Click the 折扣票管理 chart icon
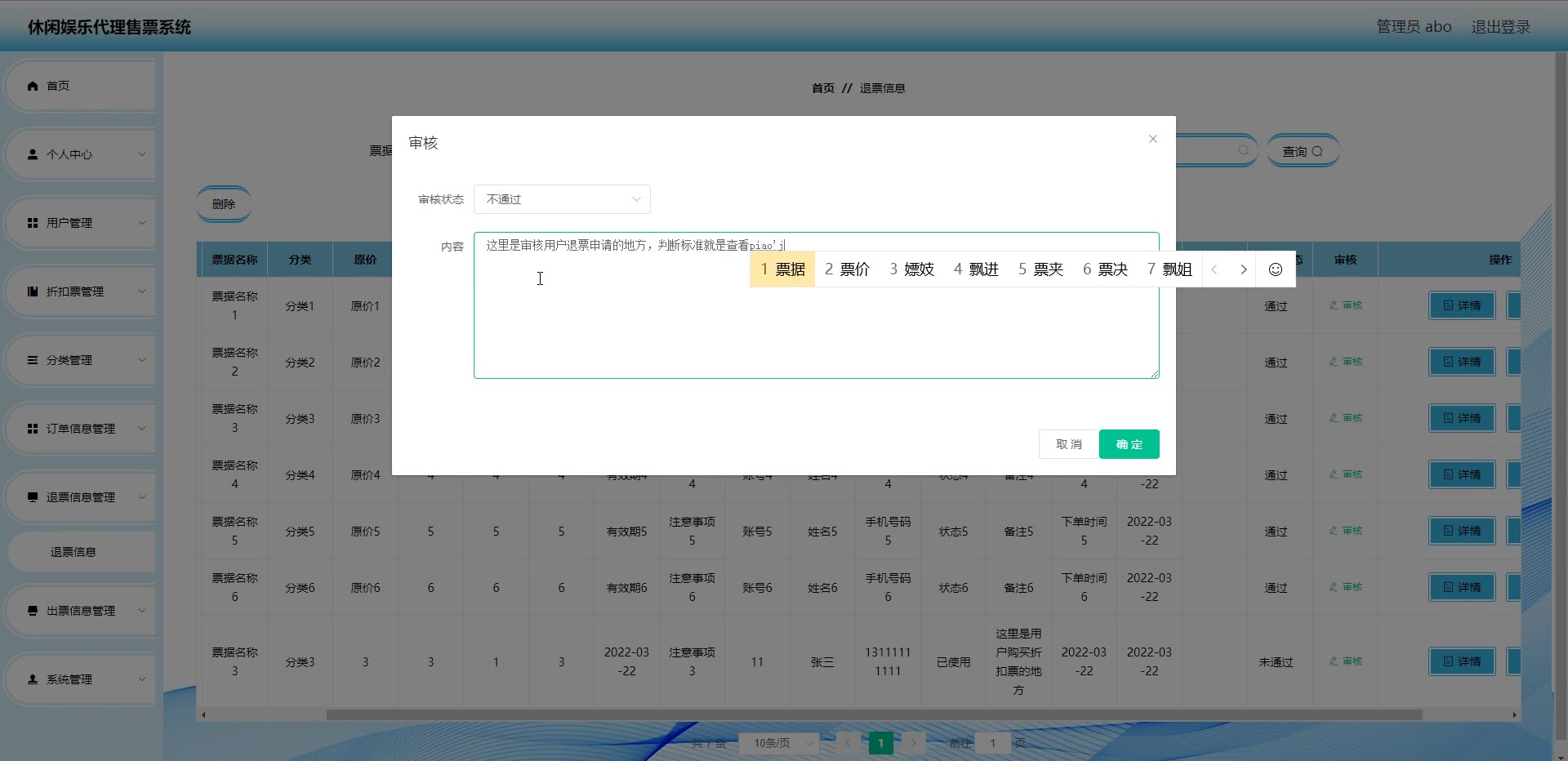 [33, 291]
